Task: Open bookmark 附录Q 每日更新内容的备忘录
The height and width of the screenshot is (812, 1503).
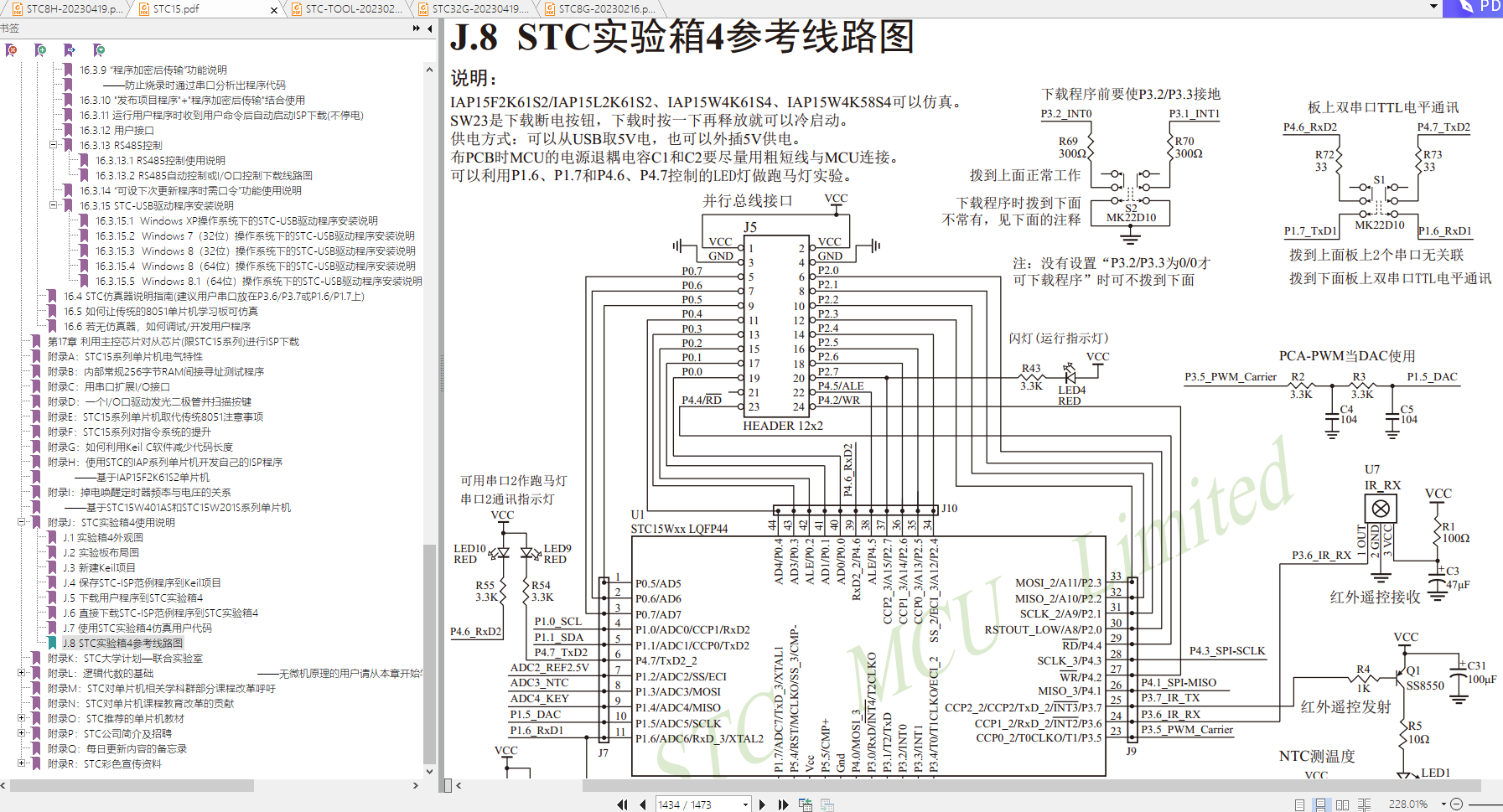Action: tap(117, 748)
